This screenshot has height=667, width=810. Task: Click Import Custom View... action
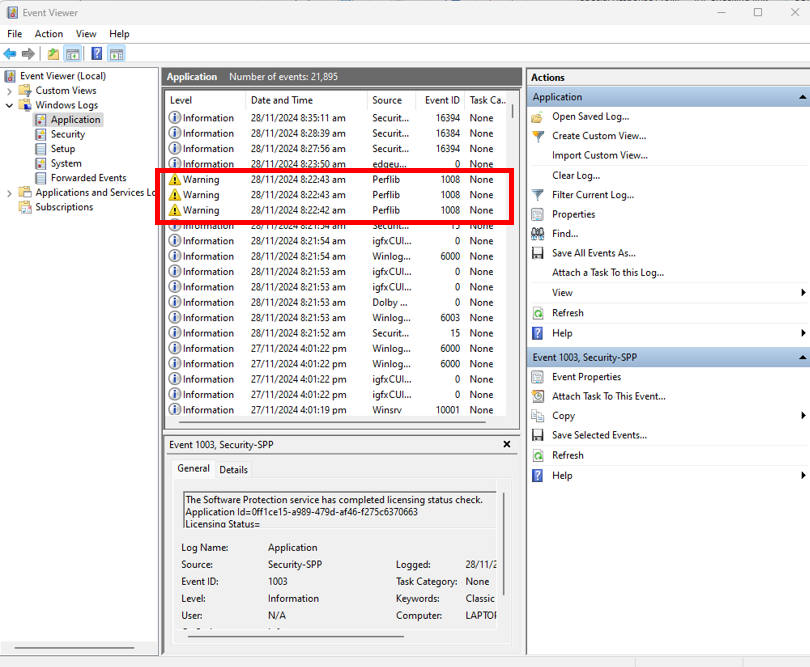600,156
